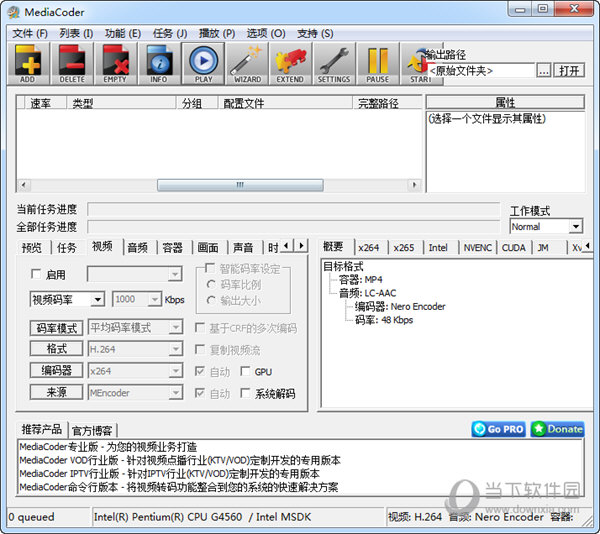Click the file list left scroll arrow
The image size is (600, 534).
(24, 185)
